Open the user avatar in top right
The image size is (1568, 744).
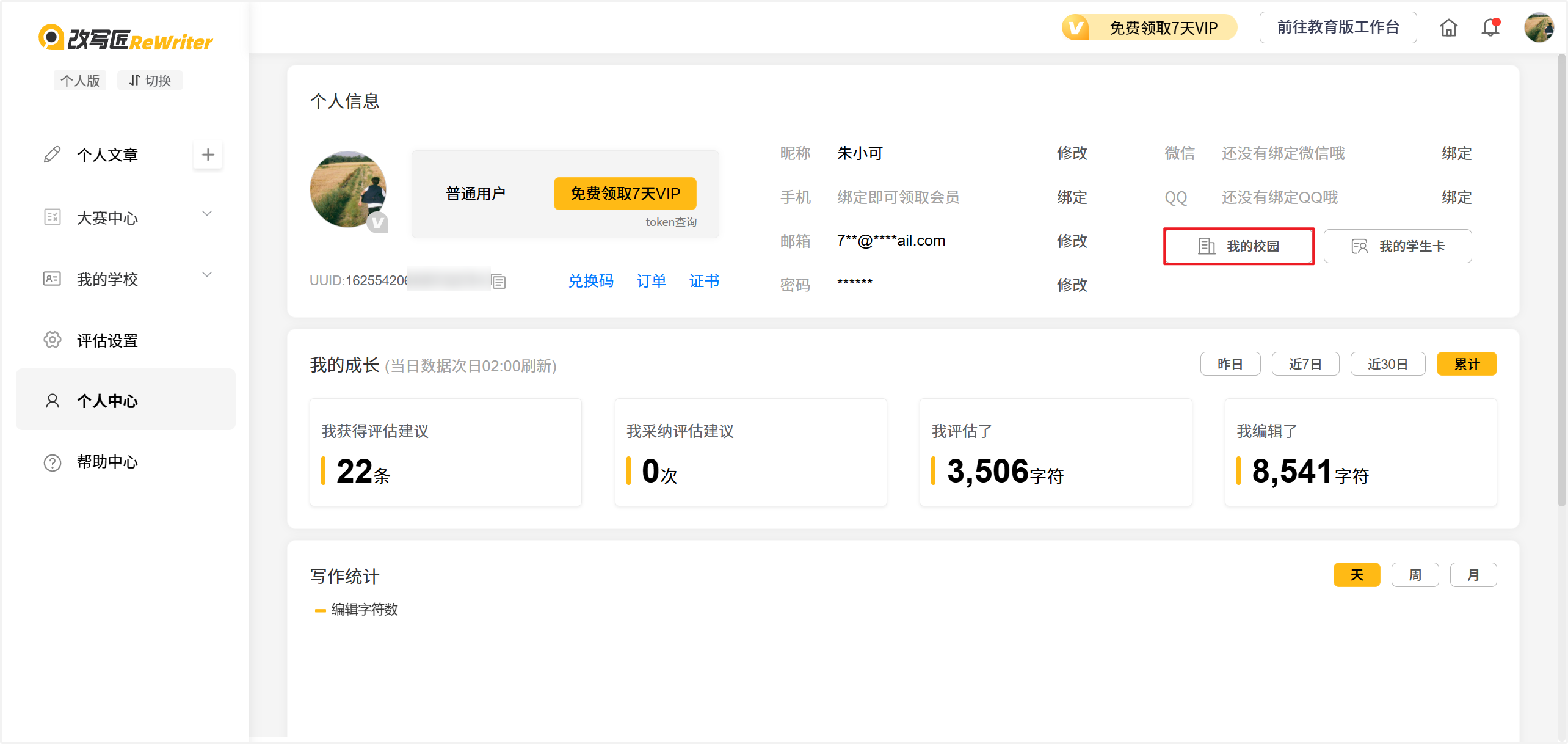point(1539,27)
